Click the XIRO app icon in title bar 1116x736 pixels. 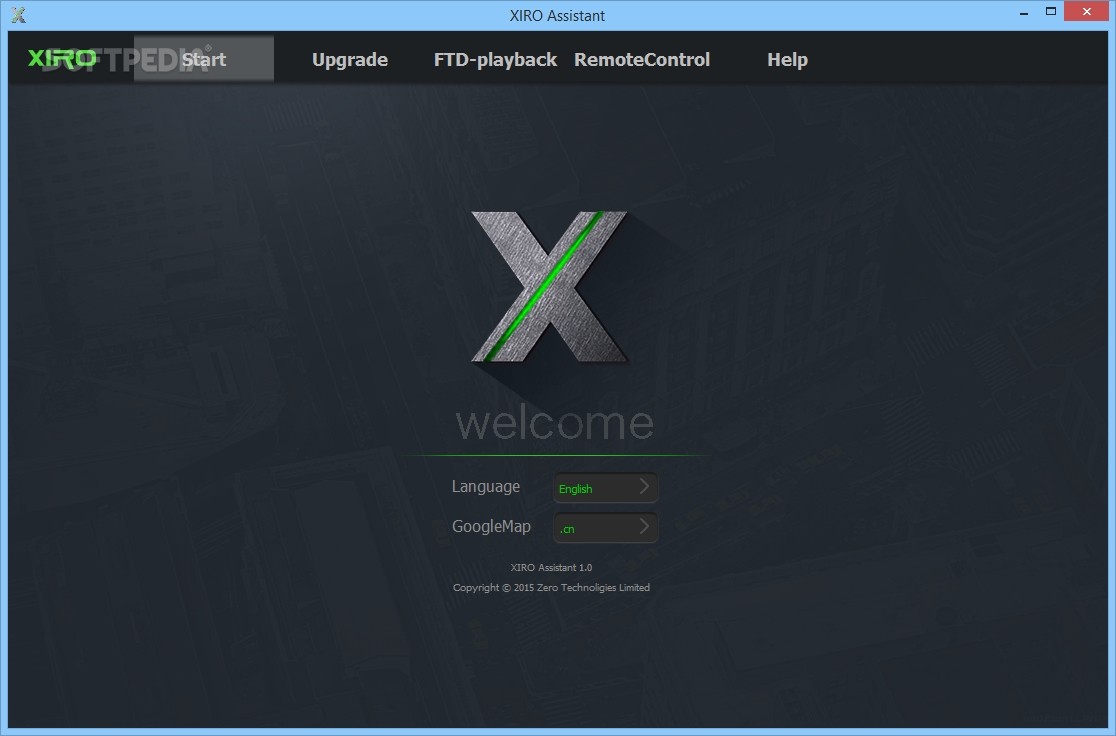pos(19,15)
